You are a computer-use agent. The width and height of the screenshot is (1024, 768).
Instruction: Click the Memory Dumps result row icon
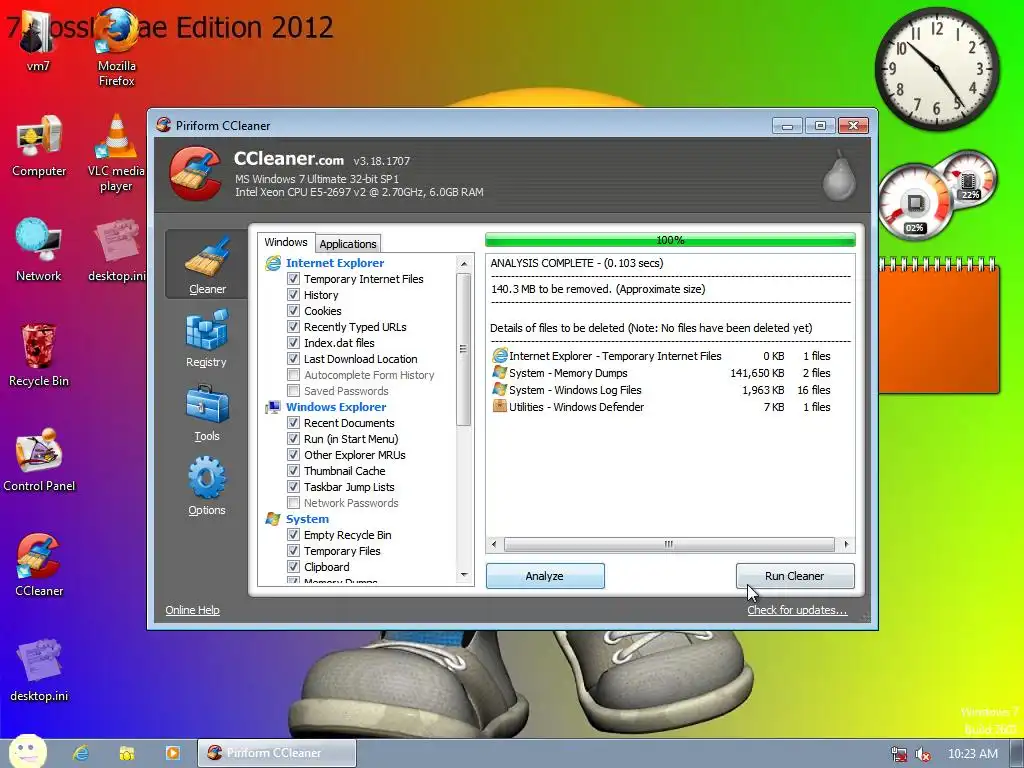click(x=500, y=373)
